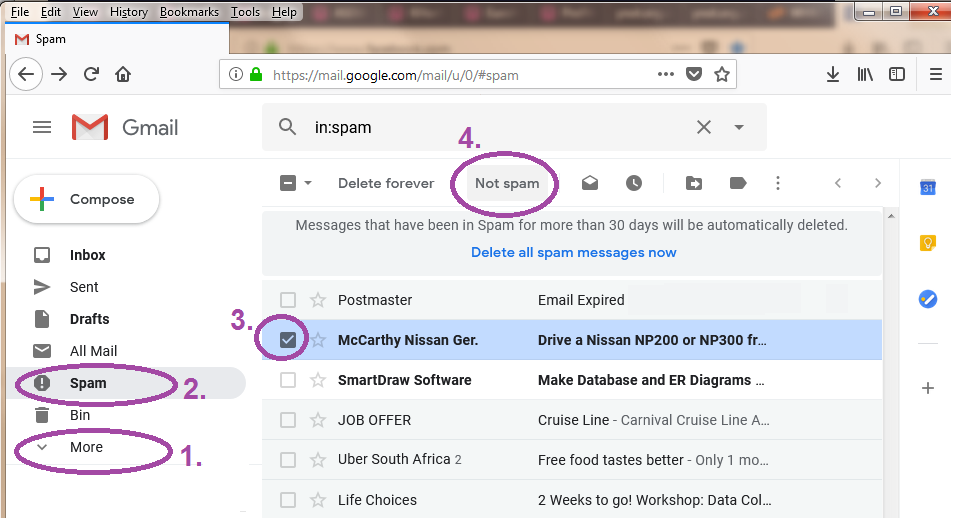
Task: Open the three-dot More options in mail toolbar
Action: pos(778,183)
